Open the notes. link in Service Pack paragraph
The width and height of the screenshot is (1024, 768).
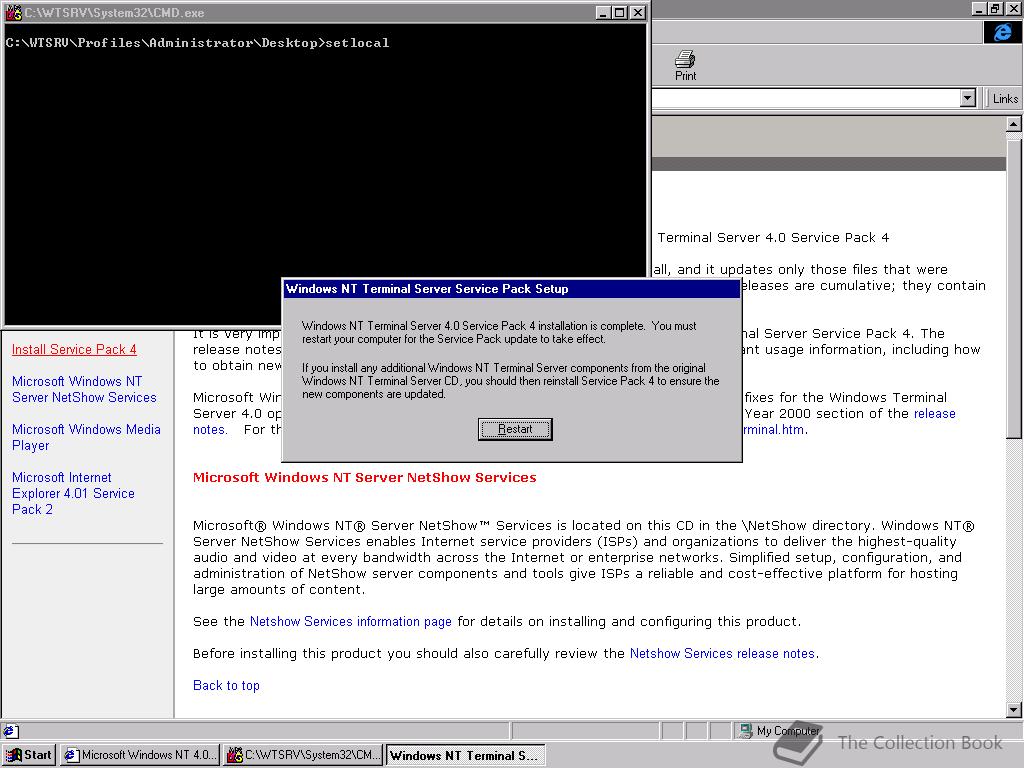pyautogui.click(x=210, y=430)
